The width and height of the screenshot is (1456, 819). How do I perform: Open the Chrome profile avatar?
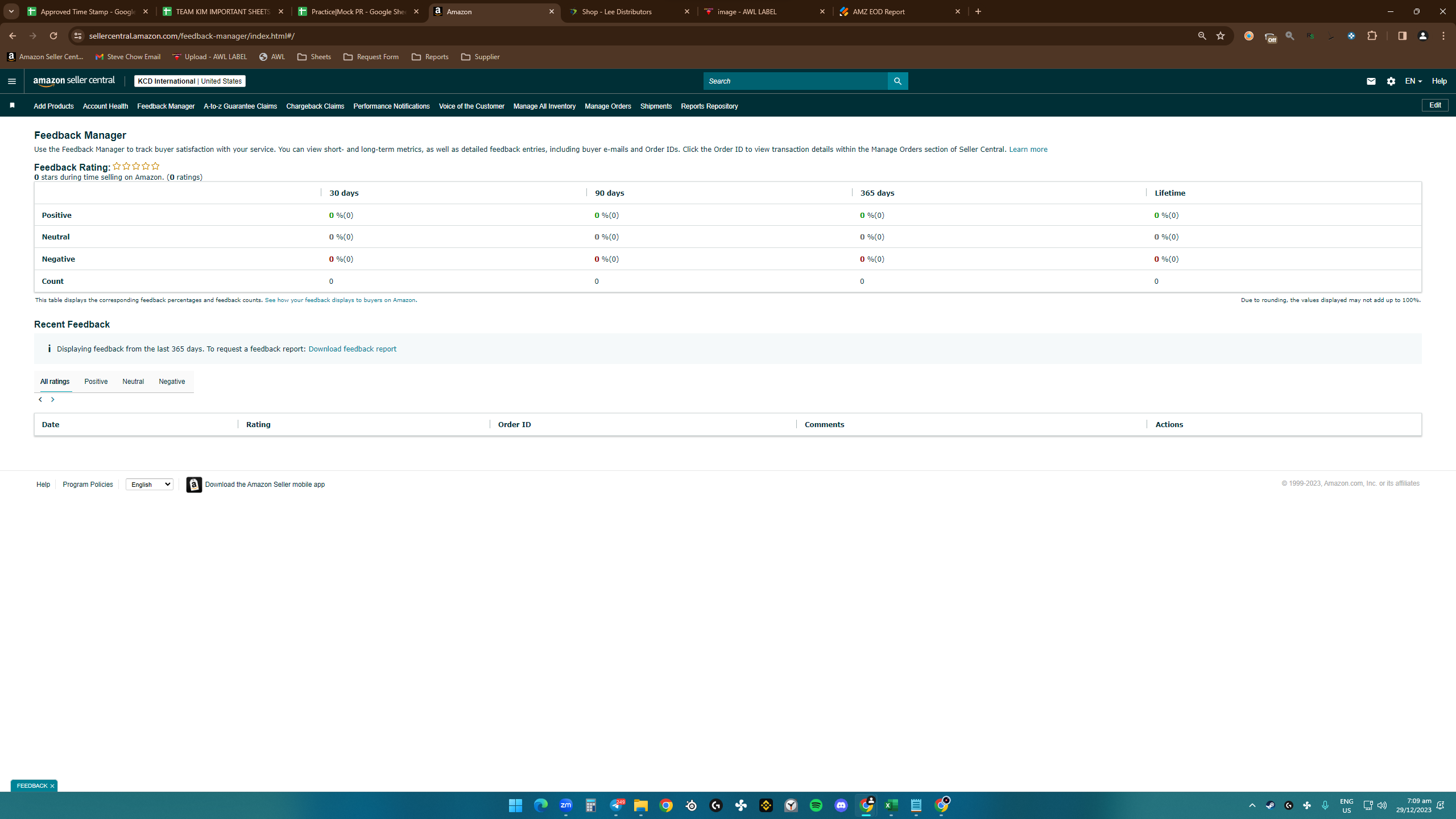[1423, 36]
